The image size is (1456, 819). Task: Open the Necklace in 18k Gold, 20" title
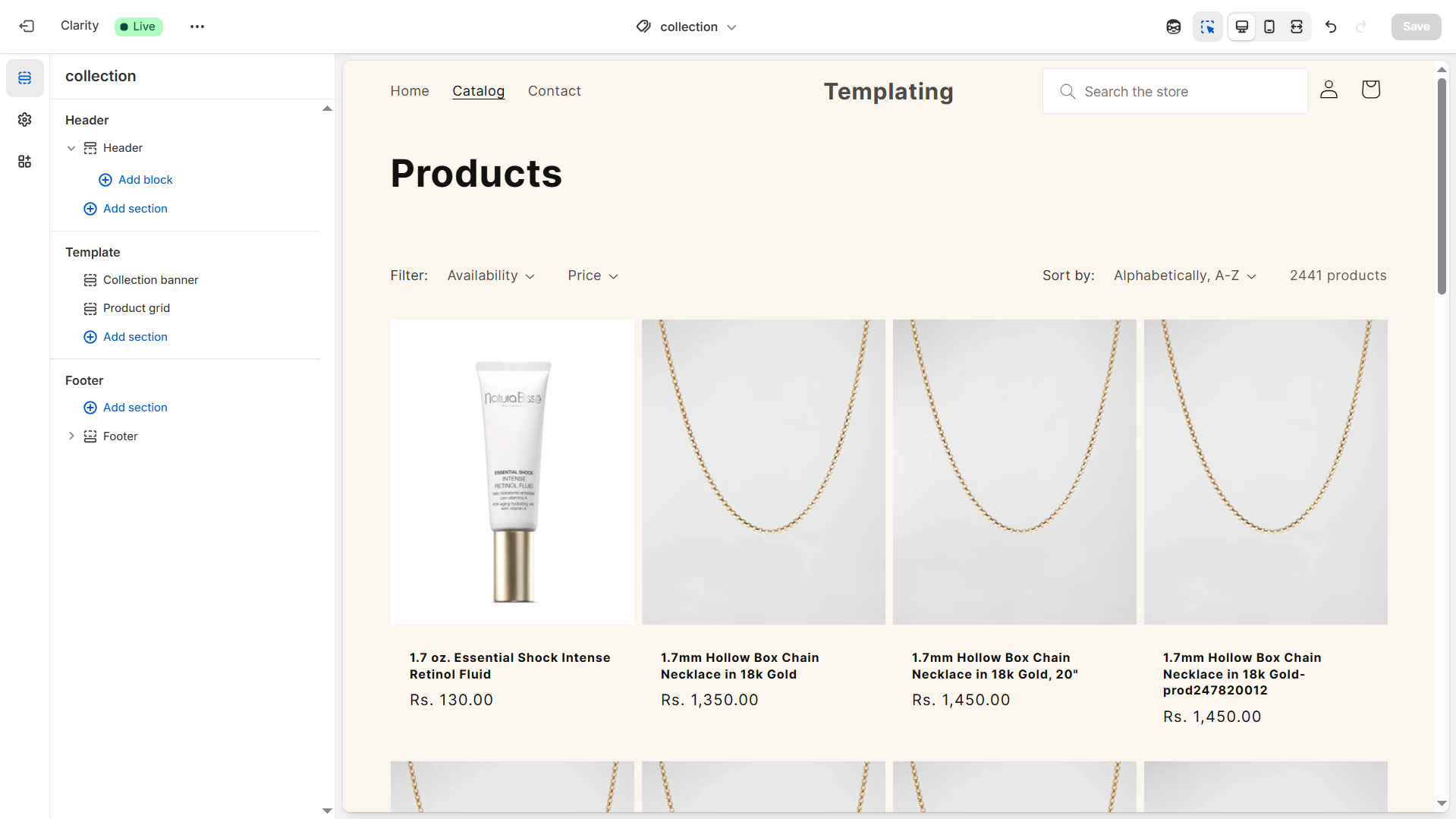tap(995, 666)
